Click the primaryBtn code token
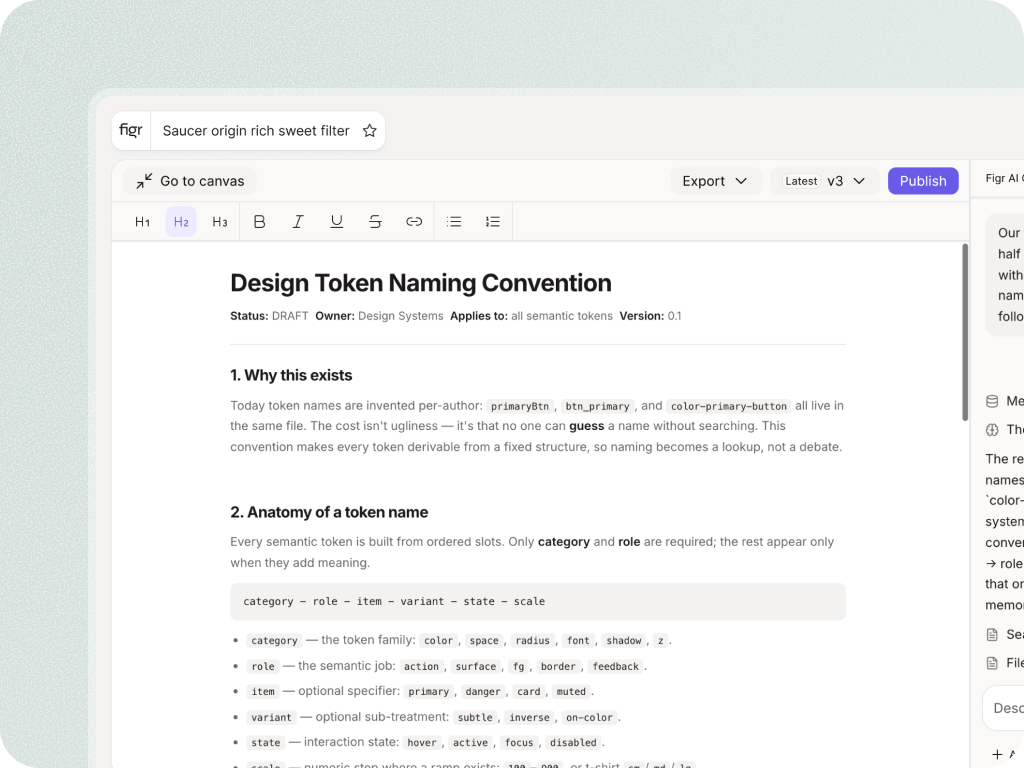 [x=520, y=406]
